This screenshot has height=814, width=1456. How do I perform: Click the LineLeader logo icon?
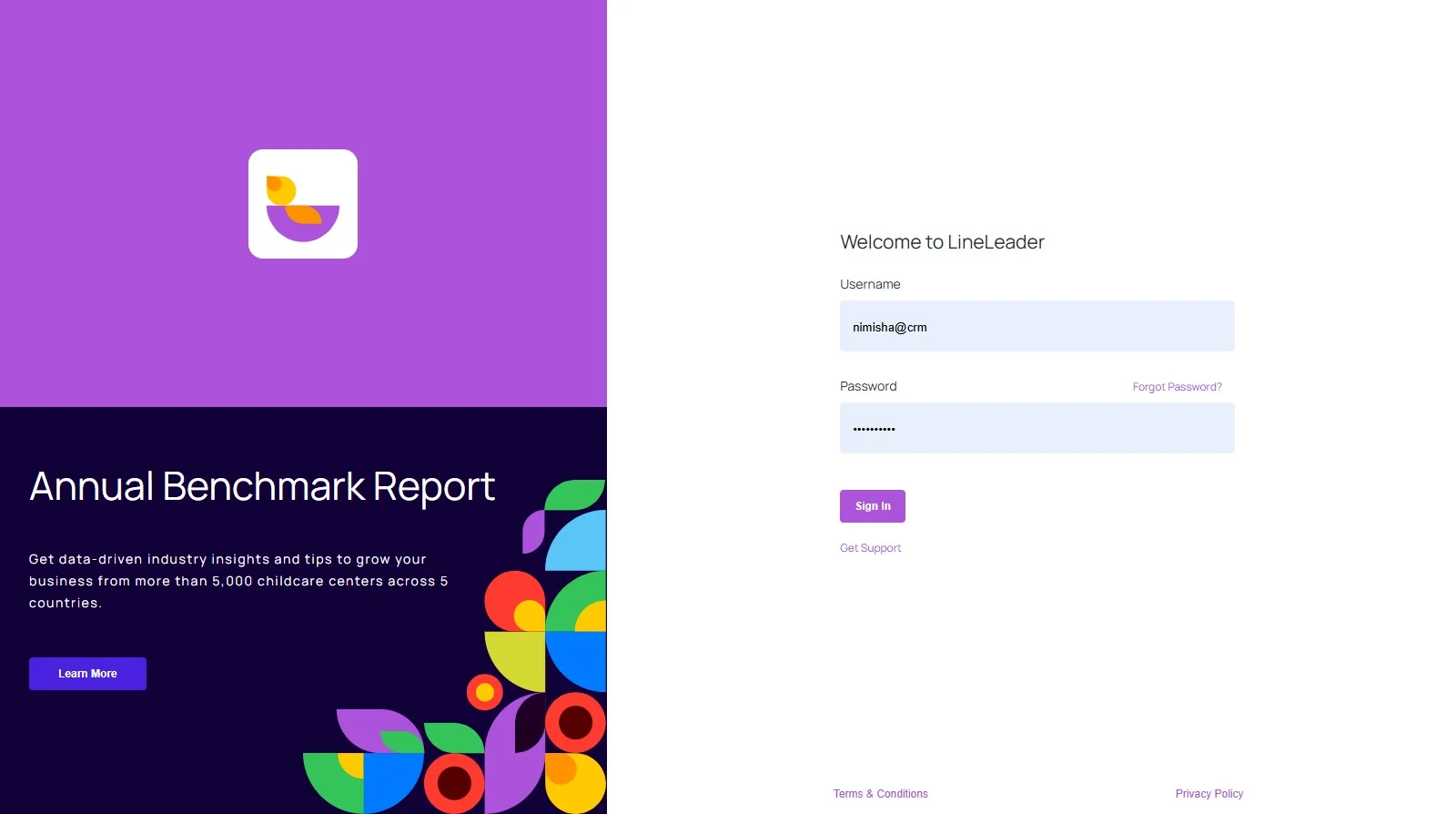pos(303,204)
